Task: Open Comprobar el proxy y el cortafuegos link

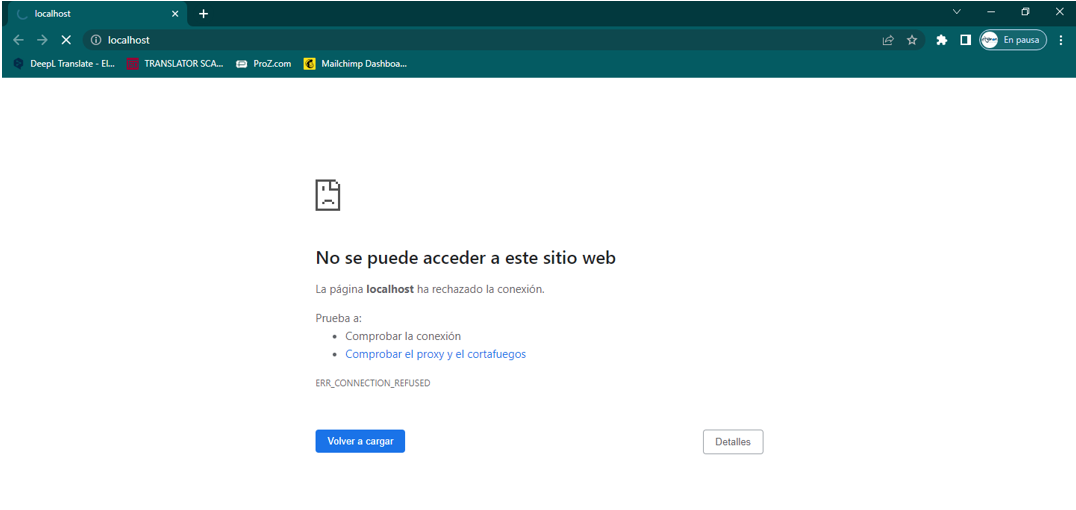Action: click(x=436, y=354)
